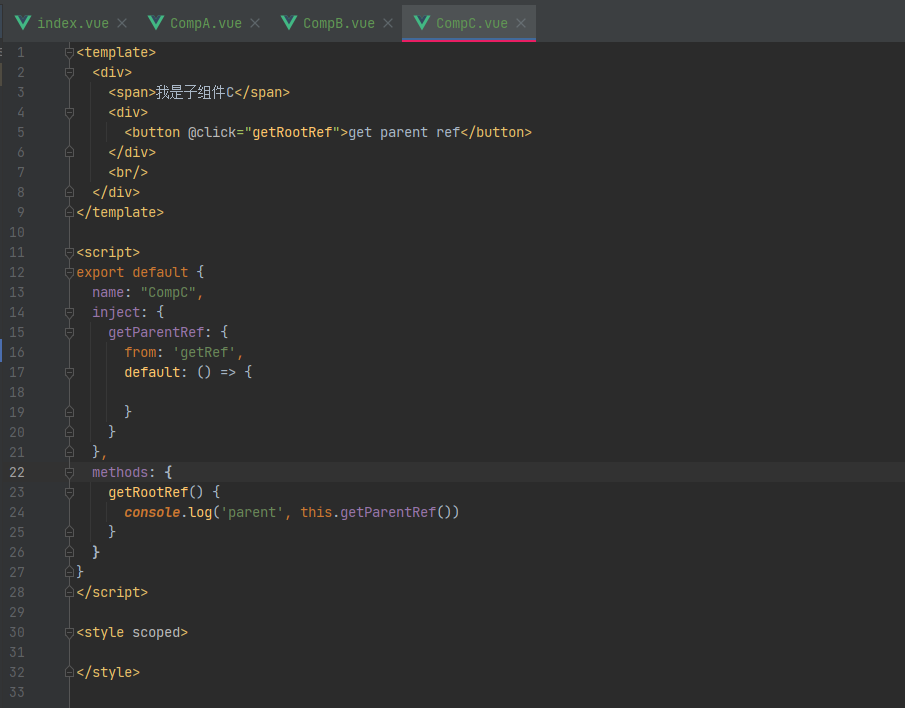Click line number 5 in the gutter
Screen dimensions: 905x708
click(x=21, y=133)
